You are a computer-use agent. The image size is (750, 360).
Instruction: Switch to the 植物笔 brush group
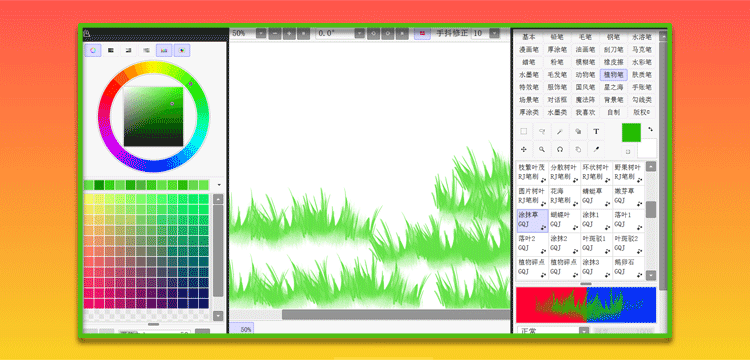point(613,75)
